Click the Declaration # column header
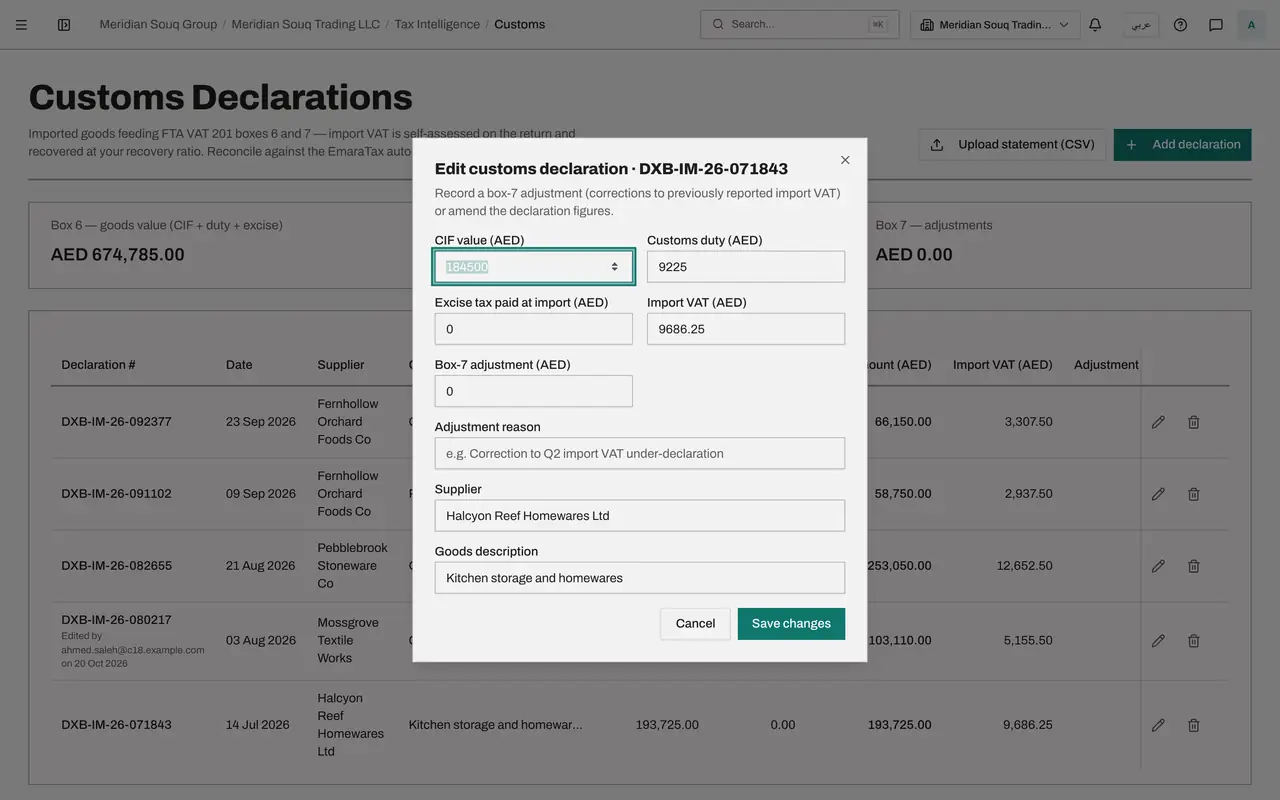The image size is (1280, 800). pyautogui.click(x=98, y=365)
